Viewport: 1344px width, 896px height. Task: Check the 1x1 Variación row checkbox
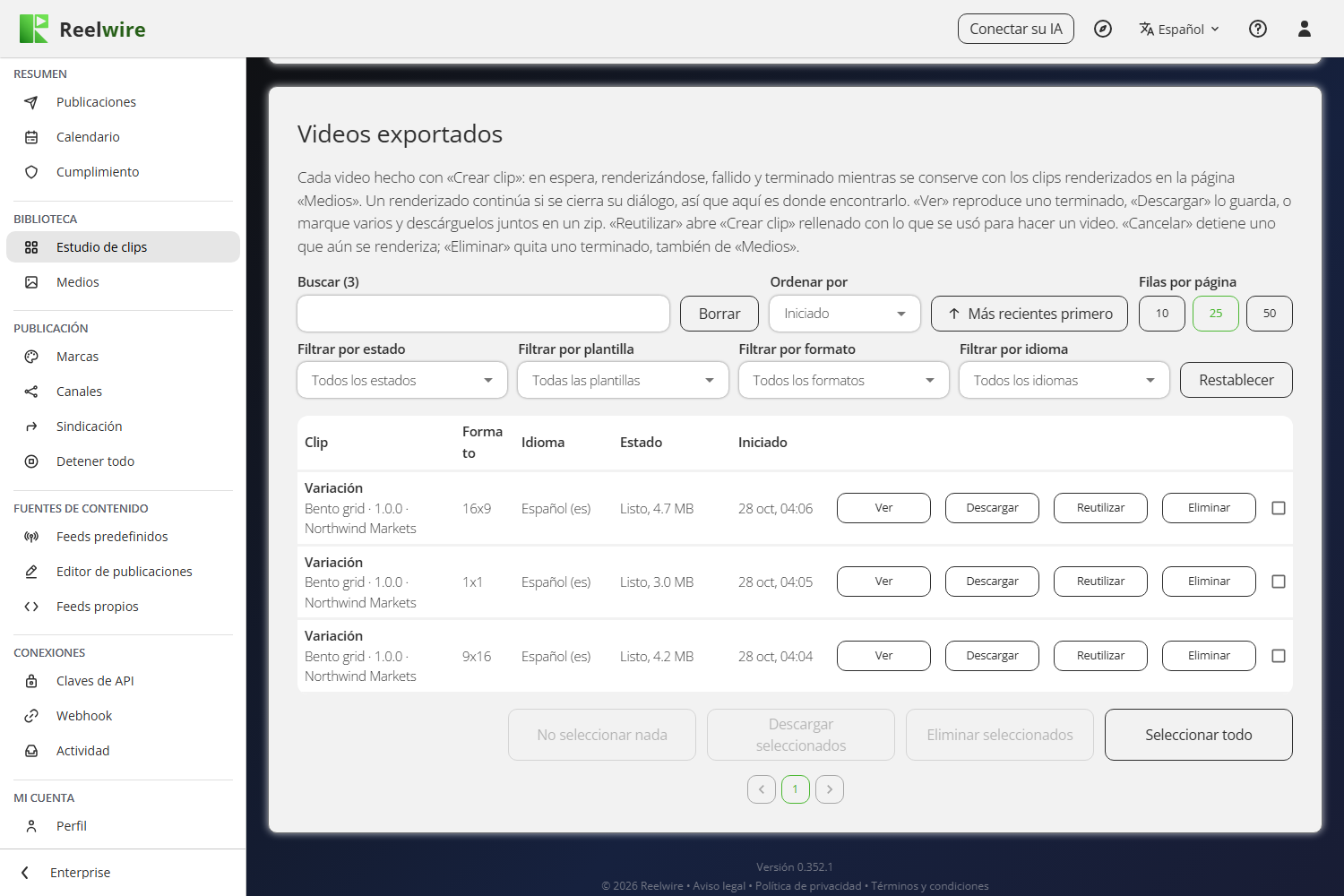point(1279,582)
